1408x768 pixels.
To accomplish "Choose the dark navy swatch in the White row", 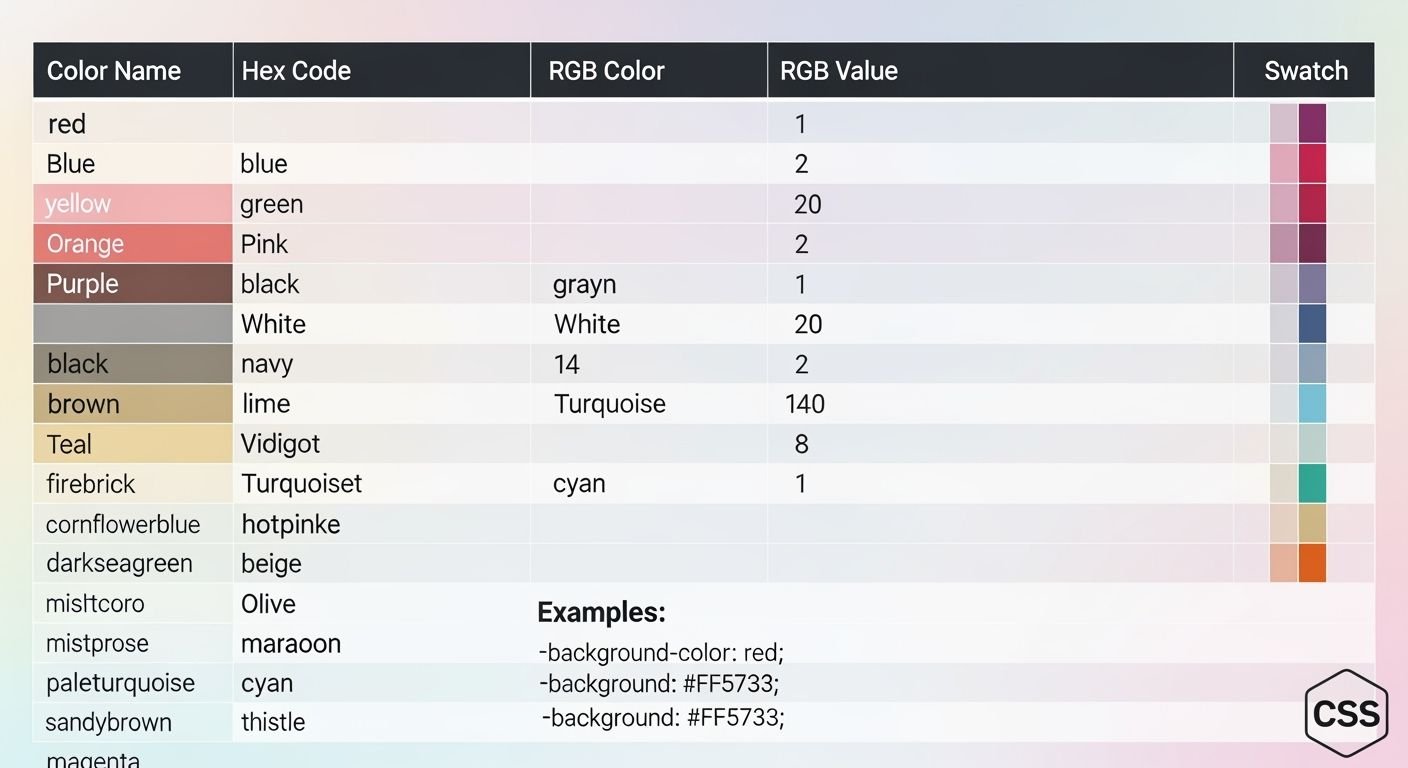I will (1312, 323).
